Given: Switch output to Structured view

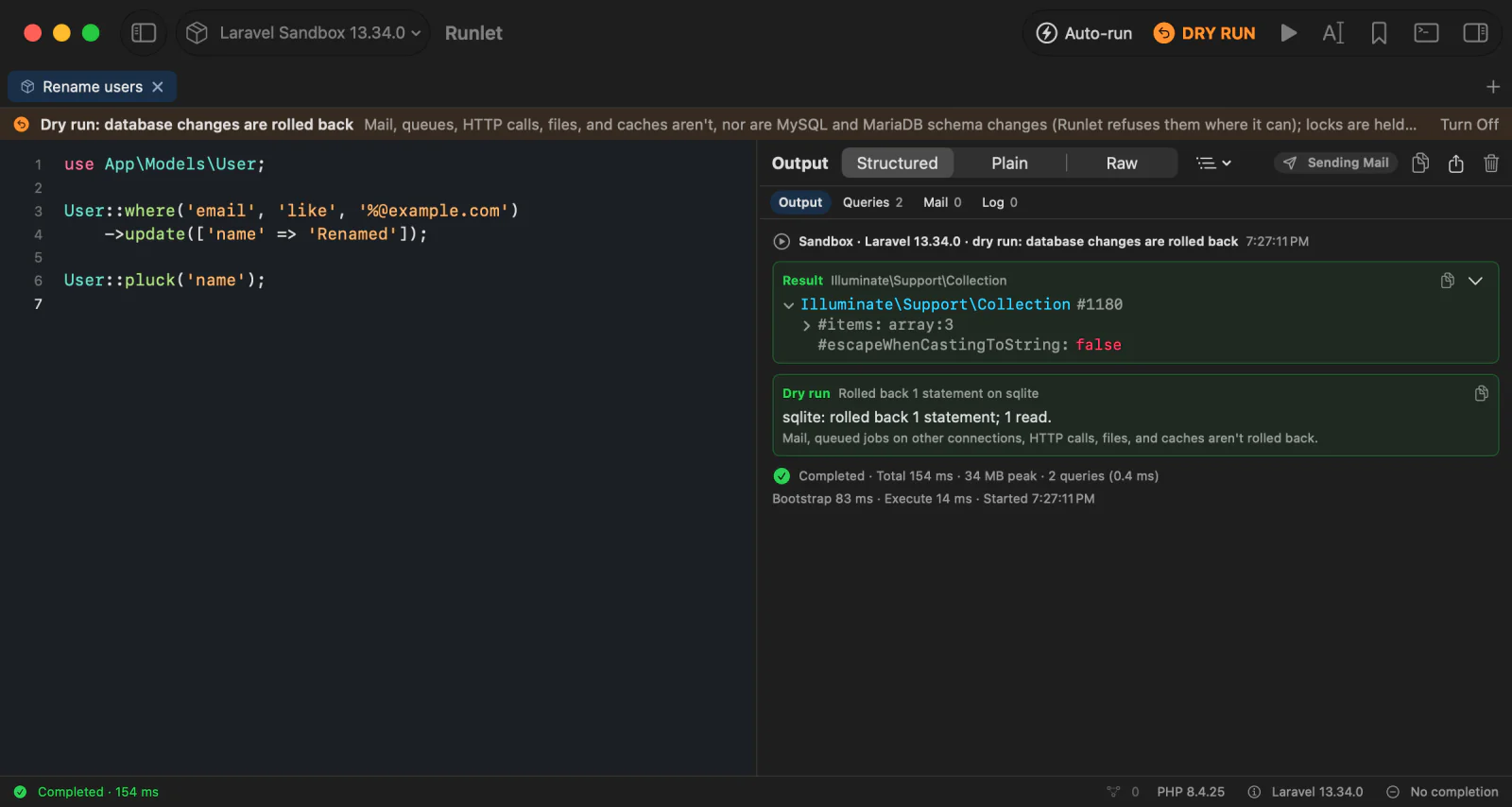Looking at the screenshot, I should point(897,163).
